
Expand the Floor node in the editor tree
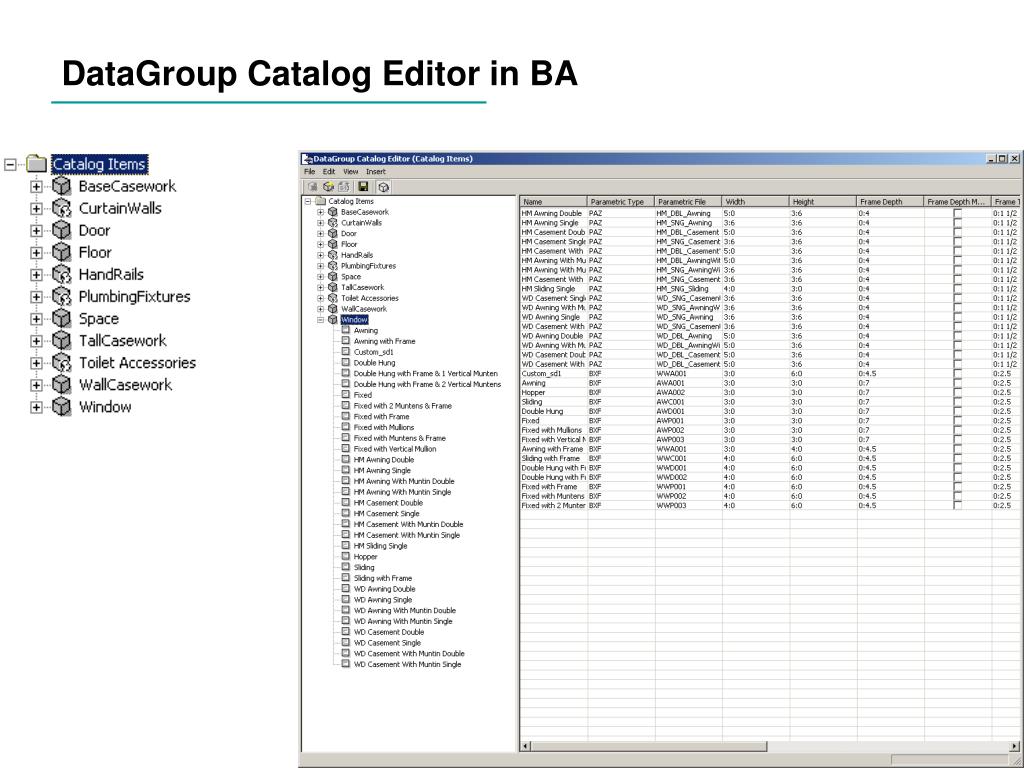pyautogui.click(x=321, y=244)
